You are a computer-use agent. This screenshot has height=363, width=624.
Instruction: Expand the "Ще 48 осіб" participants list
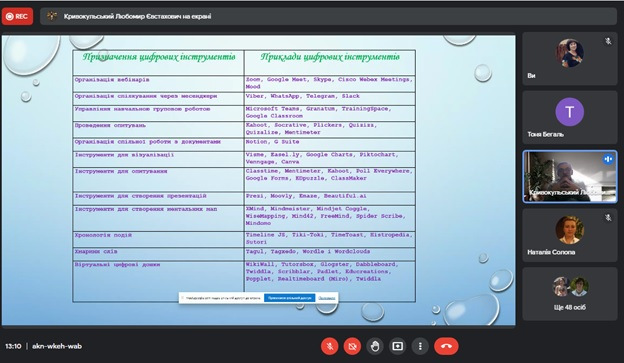[x=569, y=294]
